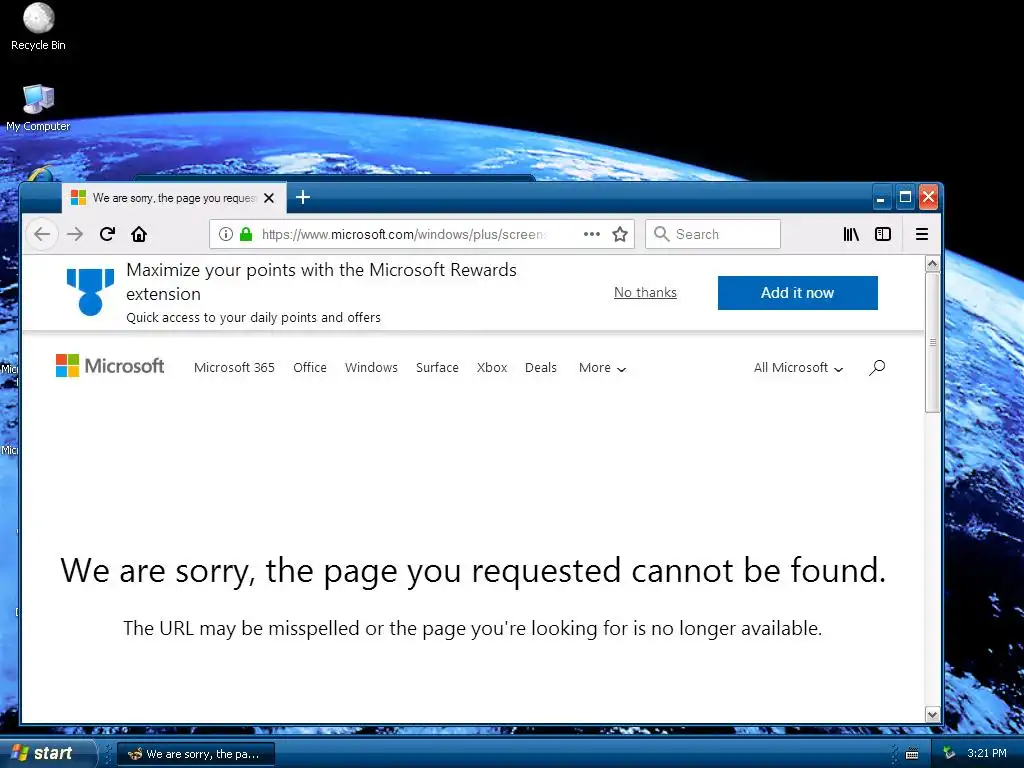Open the Office navigation link
1024x768 pixels.
point(310,368)
